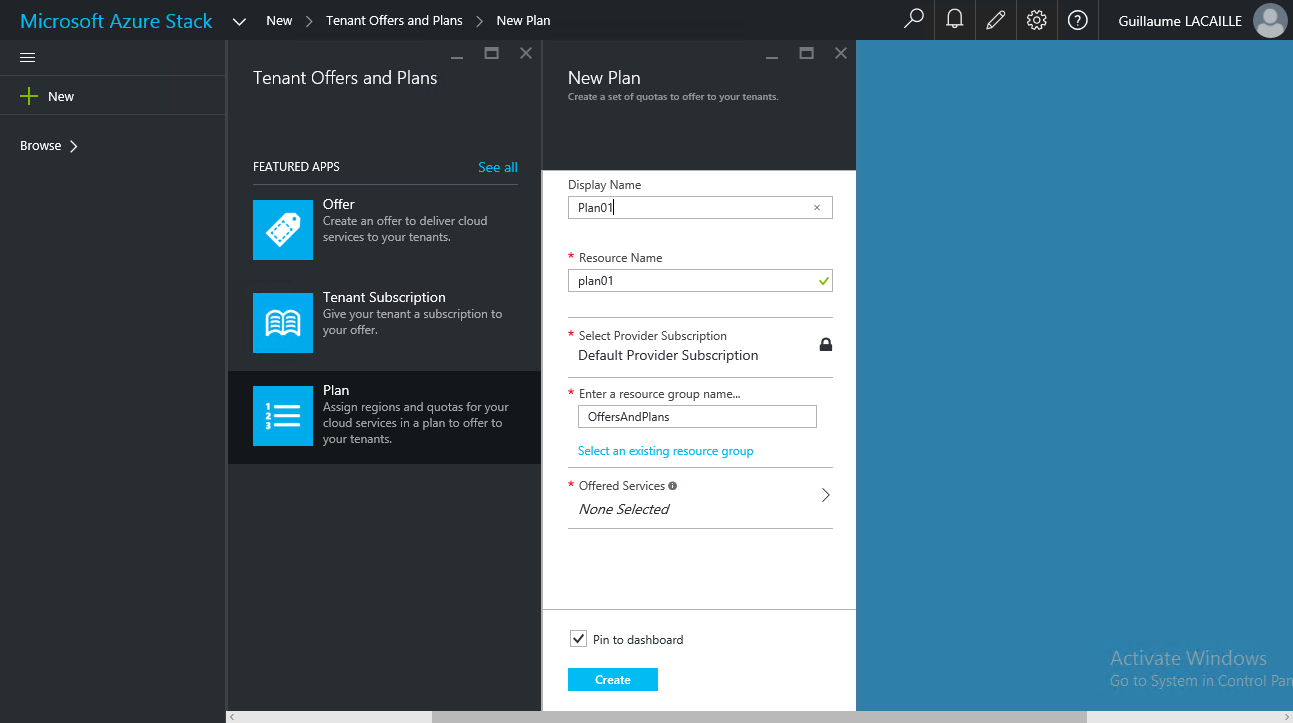Maximize the New Plan blade
This screenshot has height=723, width=1293.
(x=807, y=53)
